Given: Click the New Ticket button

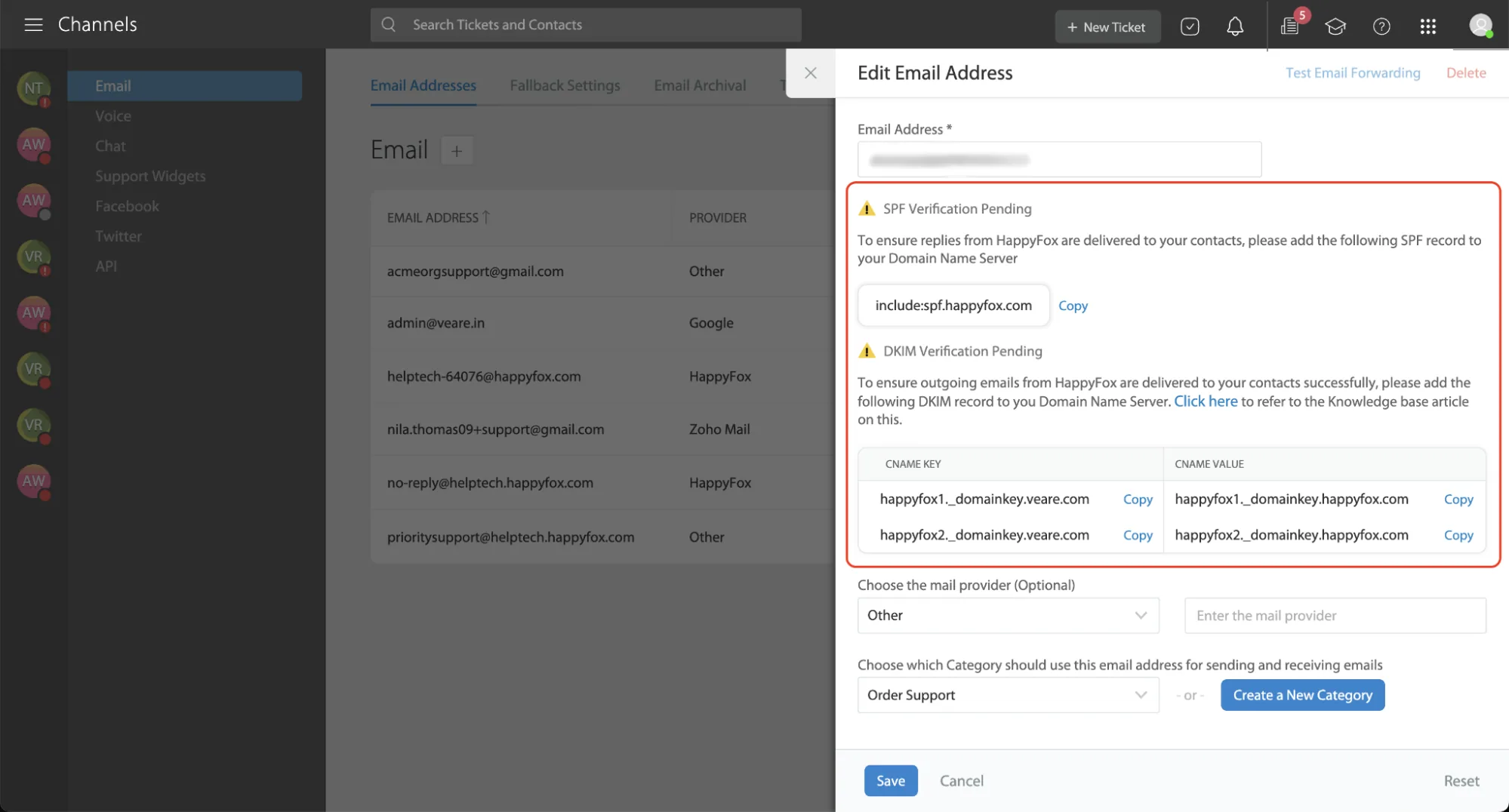Looking at the screenshot, I should [1107, 27].
